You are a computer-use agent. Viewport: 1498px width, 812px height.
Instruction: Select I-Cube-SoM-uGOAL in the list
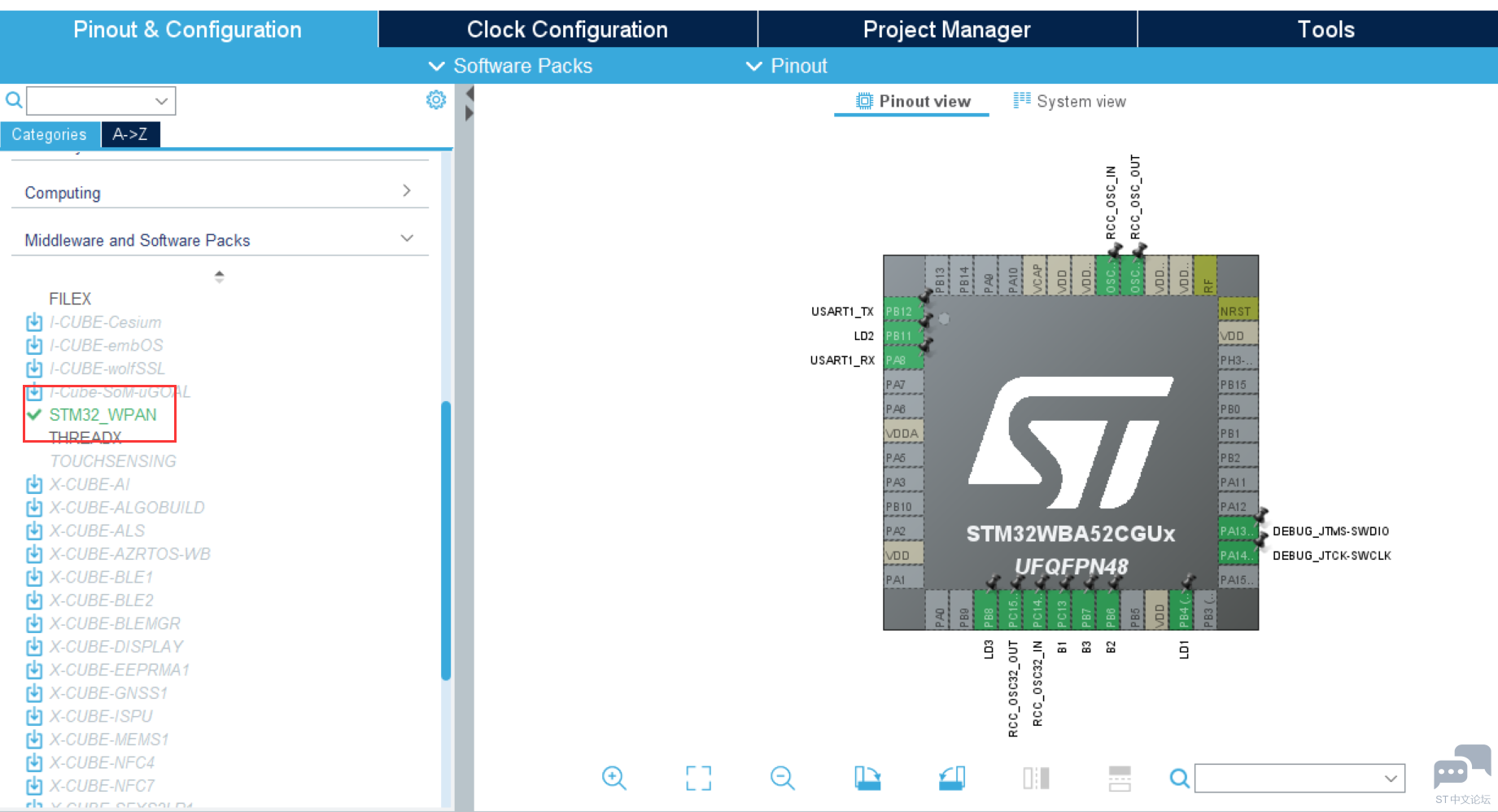[x=120, y=391]
